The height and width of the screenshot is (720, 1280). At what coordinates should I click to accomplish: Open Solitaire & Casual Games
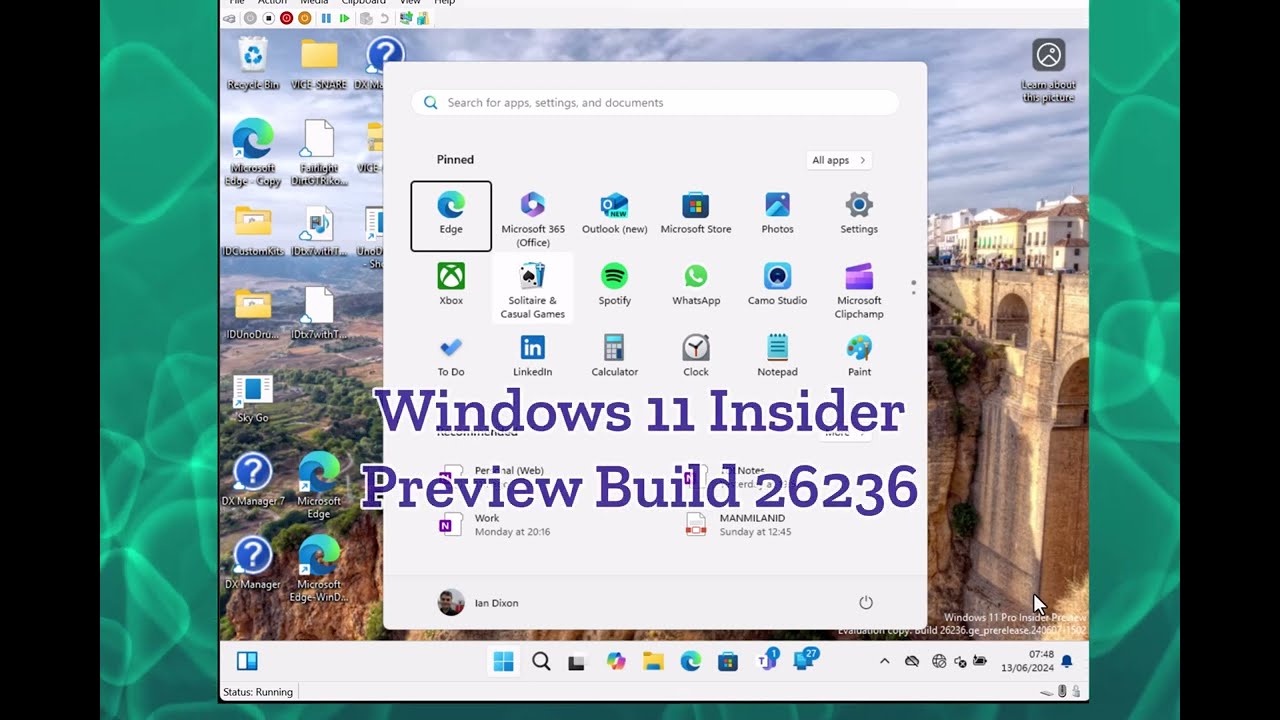click(533, 289)
